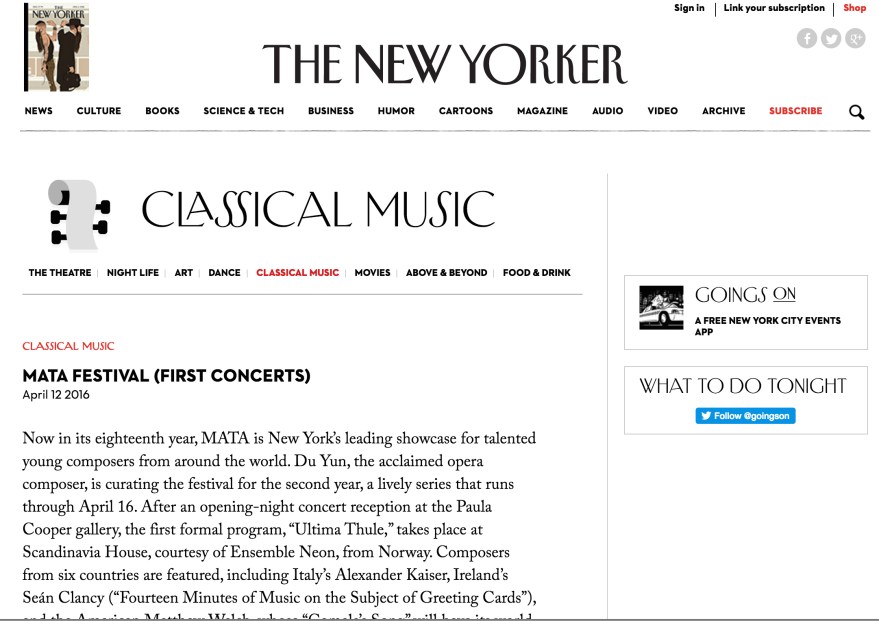879x621 pixels.
Task: Go to the Cartoons section
Action: [466, 111]
